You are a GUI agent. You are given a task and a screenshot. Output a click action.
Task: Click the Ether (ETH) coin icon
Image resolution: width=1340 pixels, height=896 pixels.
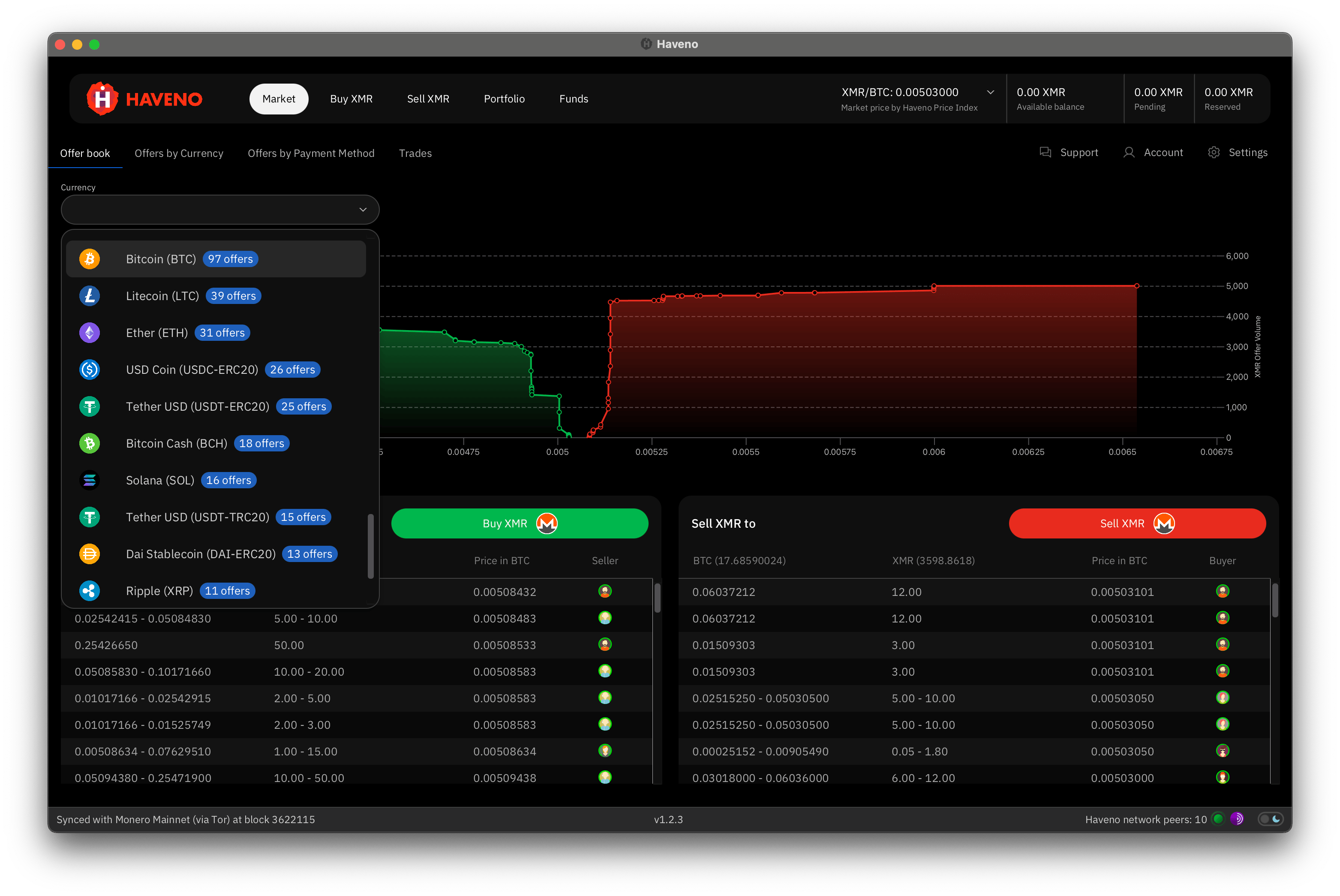(x=90, y=333)
